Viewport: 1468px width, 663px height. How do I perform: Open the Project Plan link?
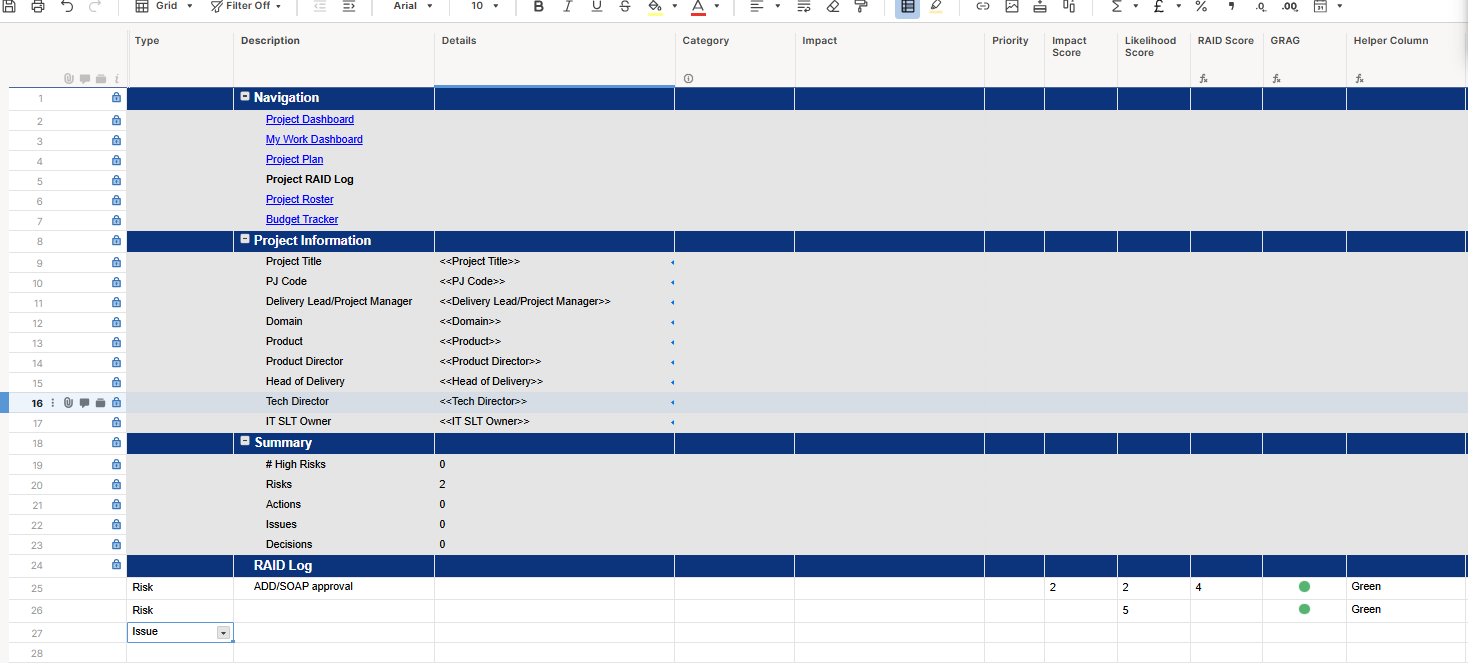294,159
